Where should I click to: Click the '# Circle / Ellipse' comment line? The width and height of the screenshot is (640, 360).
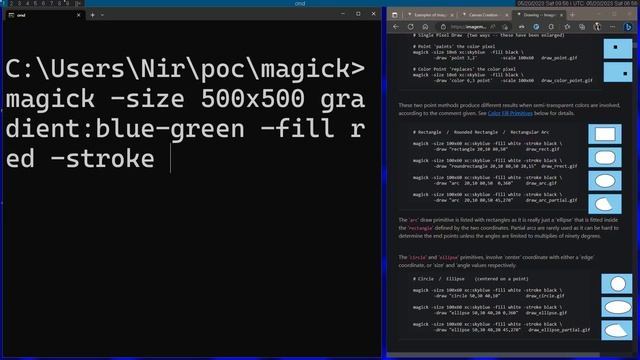[470, 279]
